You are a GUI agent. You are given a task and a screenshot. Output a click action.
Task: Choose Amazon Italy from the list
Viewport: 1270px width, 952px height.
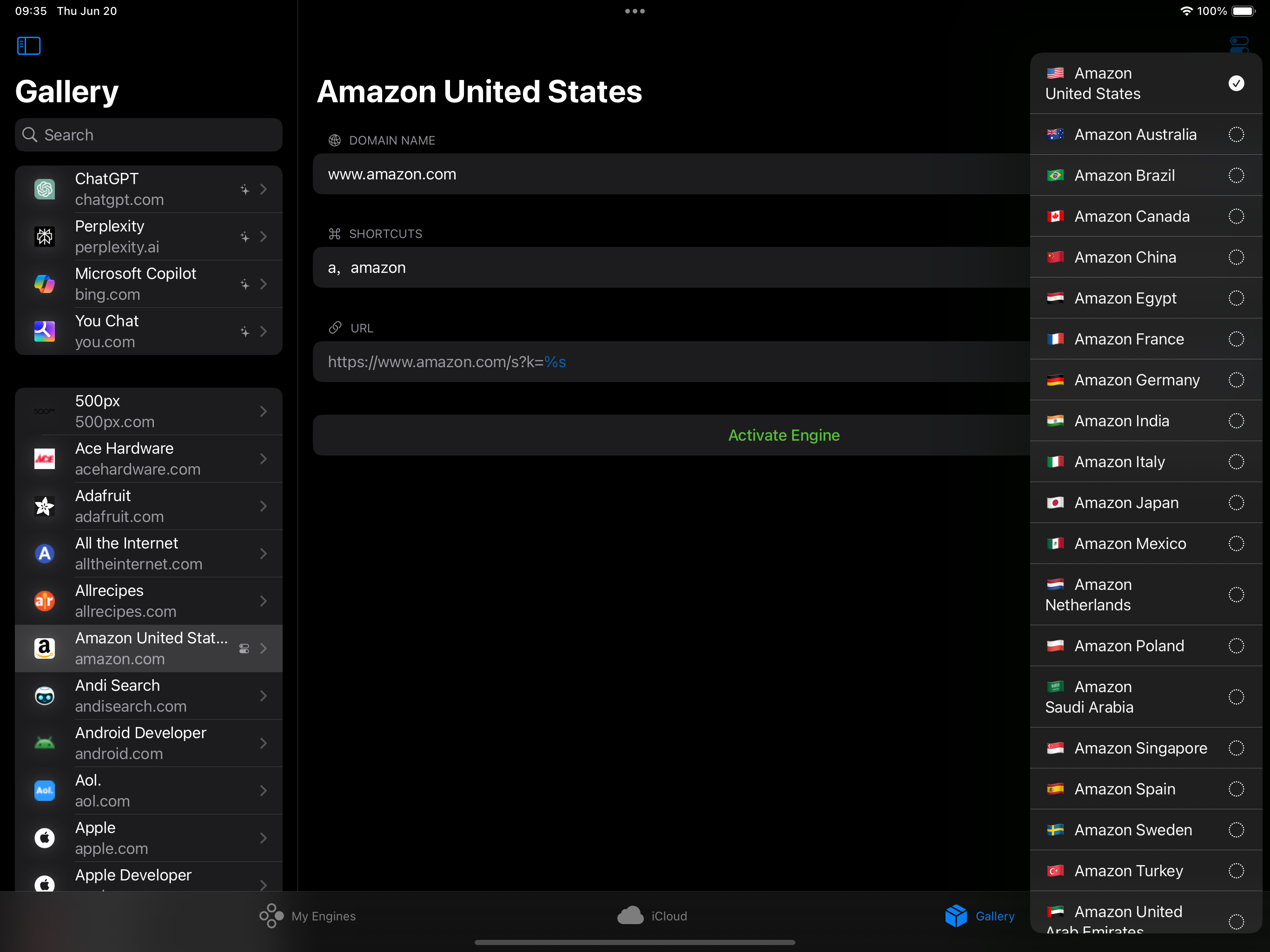click(x=1146, y=462)
